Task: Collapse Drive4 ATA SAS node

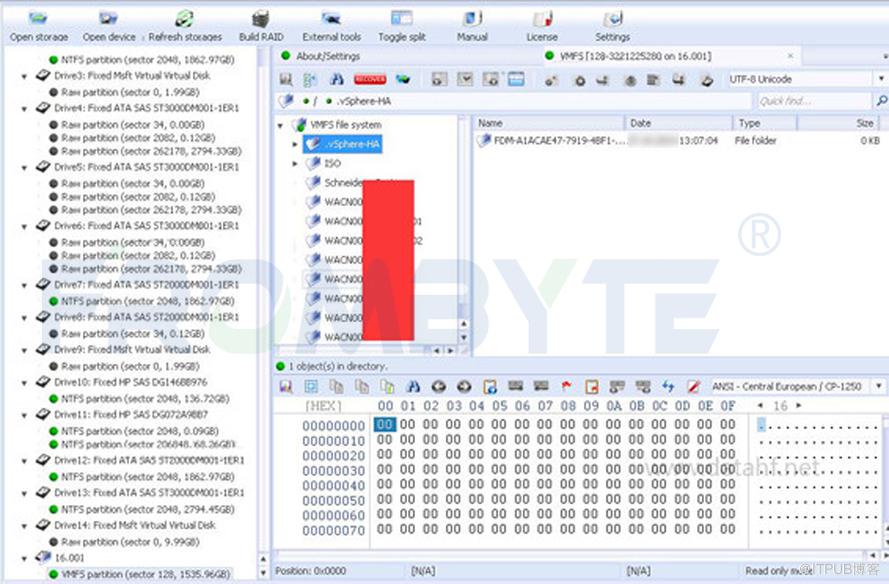Action: tap(24, 109)
